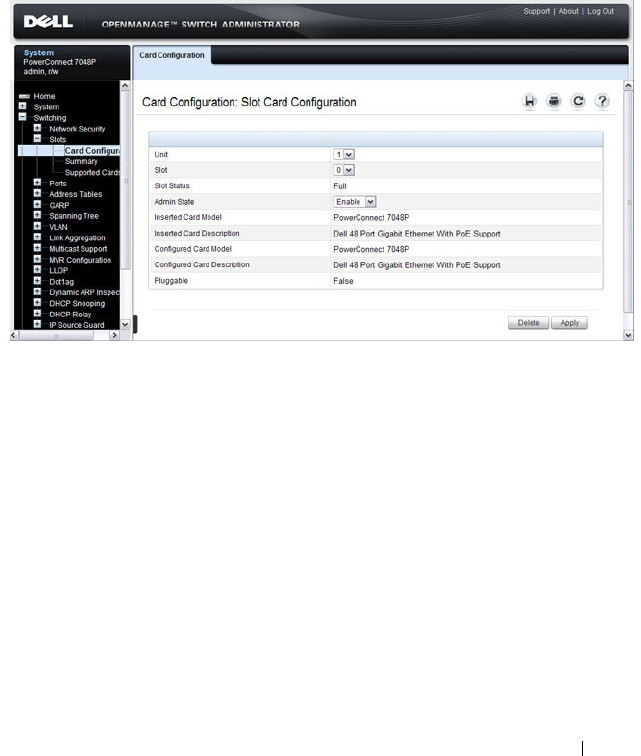Click the Inserted Card Model value PowerConnect 7048P

371,217
